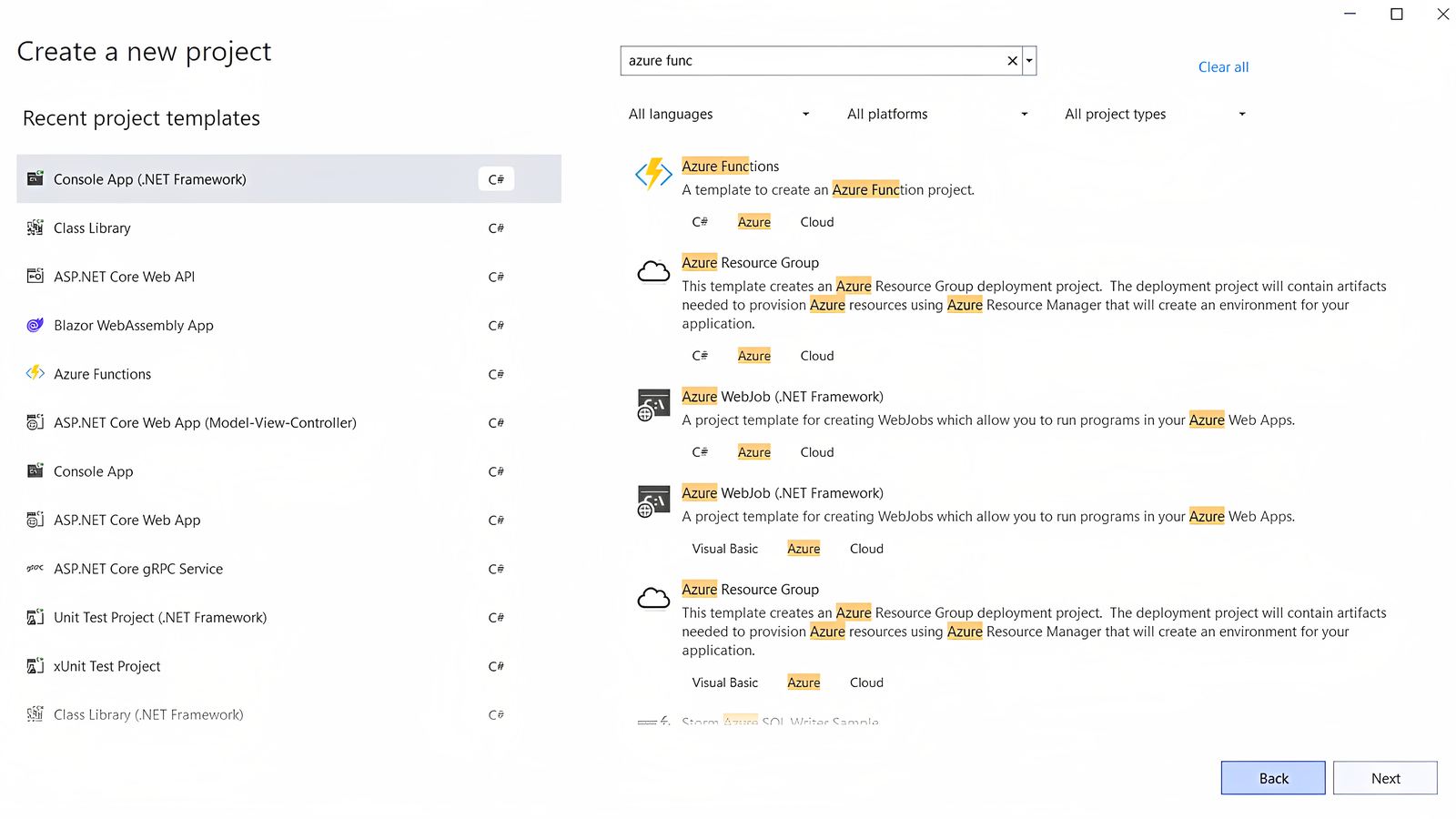Select the ASP.NET Core gRPC Service label
The height and width of the screenshot is (819, 1456).
pos(138,569)
